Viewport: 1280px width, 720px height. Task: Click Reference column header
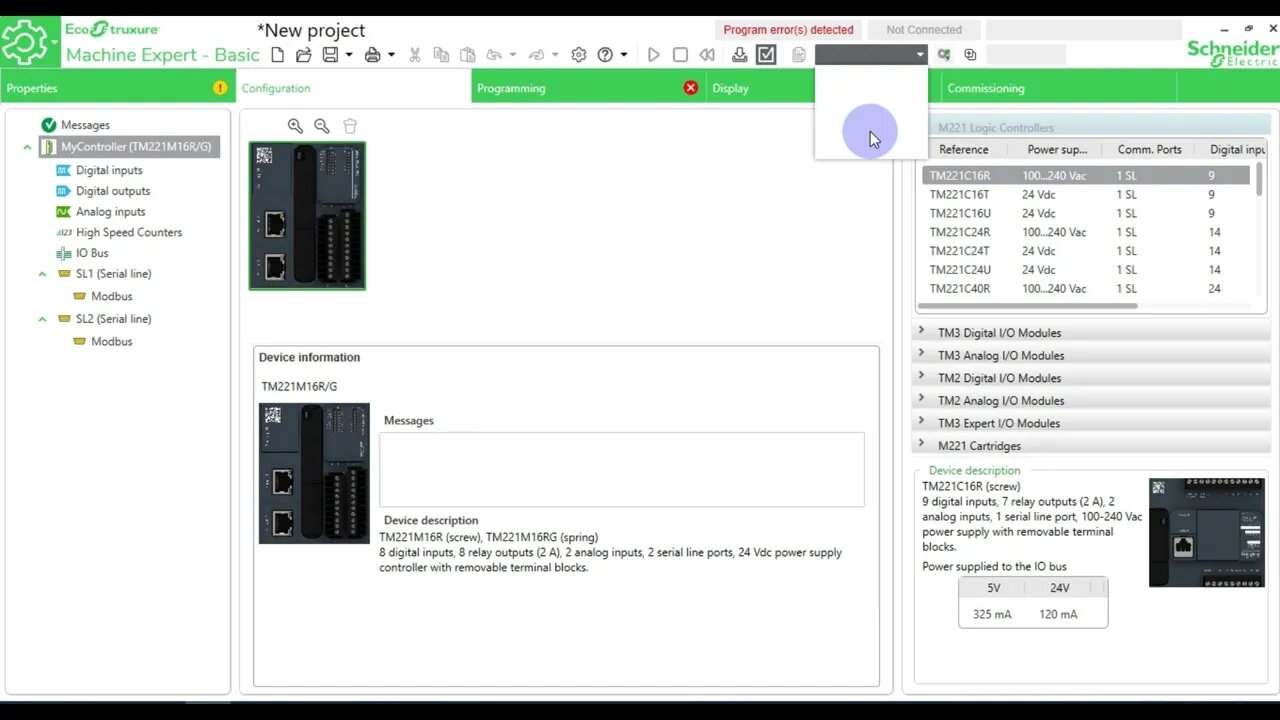964,150
